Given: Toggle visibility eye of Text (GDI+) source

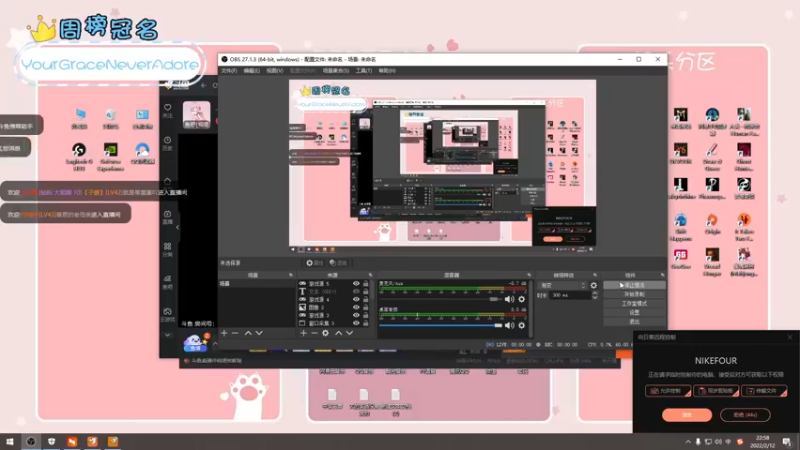Looking at the screenshot, I should coord(356,291).
